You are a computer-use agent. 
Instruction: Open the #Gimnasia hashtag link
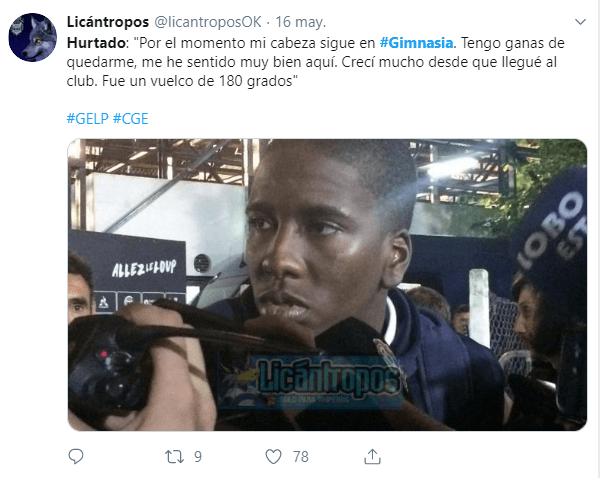coord(416,43)
